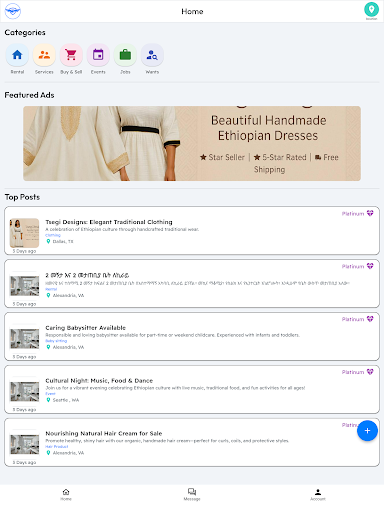Click the Hair Product category tag
This screenshot has height=512, width=384.
pos(57,447)
